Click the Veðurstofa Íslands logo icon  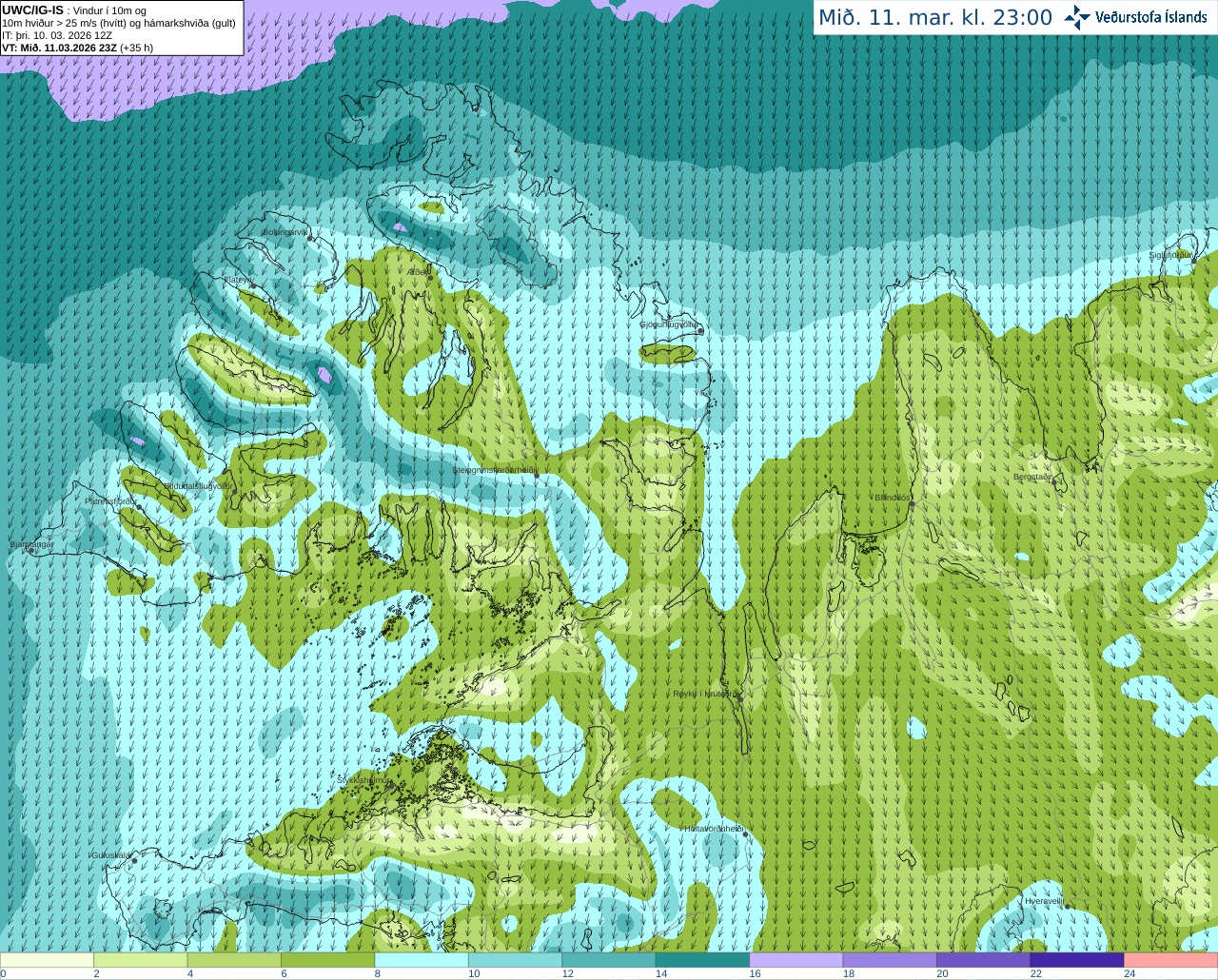[x=1077, y=17]
